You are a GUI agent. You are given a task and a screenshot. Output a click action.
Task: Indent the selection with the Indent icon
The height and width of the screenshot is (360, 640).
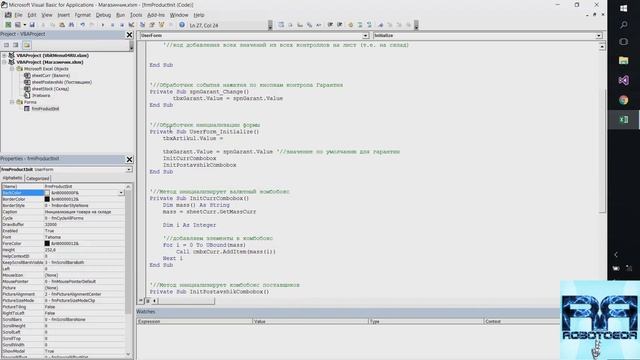[x=331, y=25]
